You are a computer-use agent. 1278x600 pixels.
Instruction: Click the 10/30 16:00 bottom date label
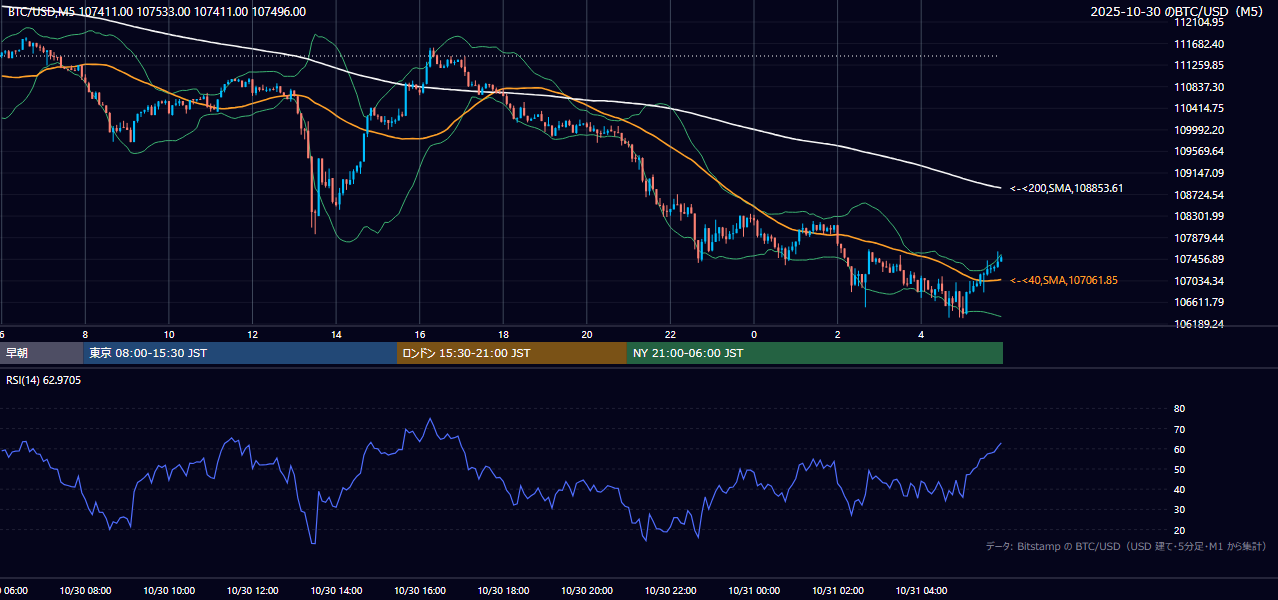[x=420, y=591]
